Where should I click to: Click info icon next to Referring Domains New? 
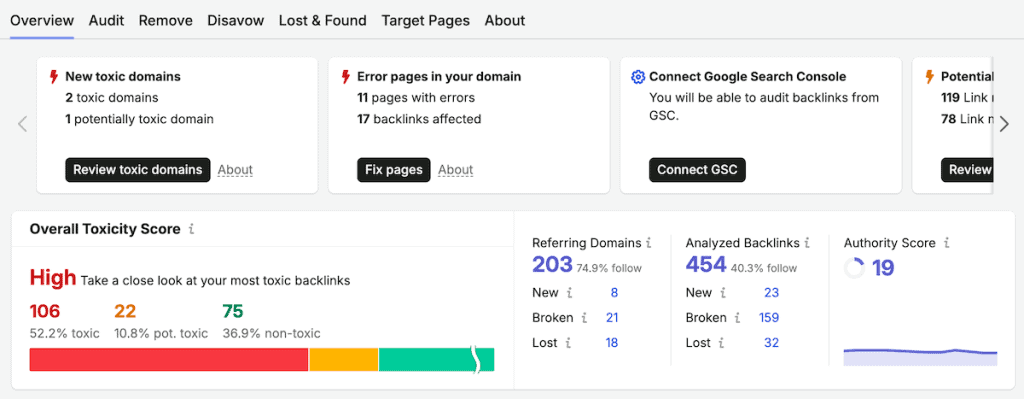569,293
